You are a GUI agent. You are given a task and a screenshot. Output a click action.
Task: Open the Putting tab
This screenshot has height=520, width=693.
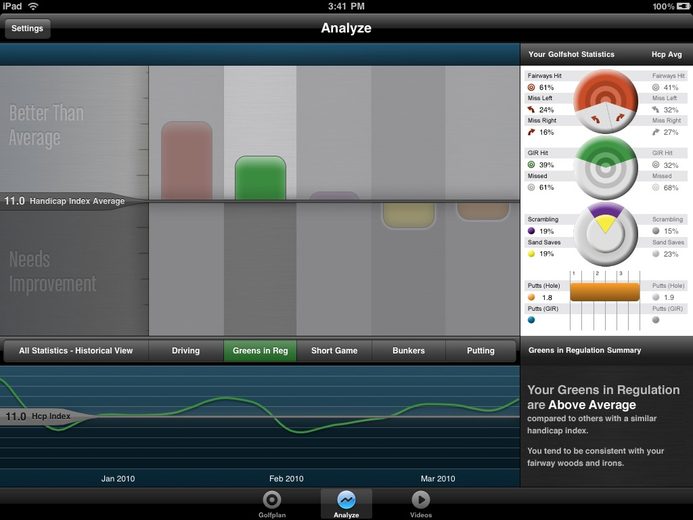coord(480,351)
